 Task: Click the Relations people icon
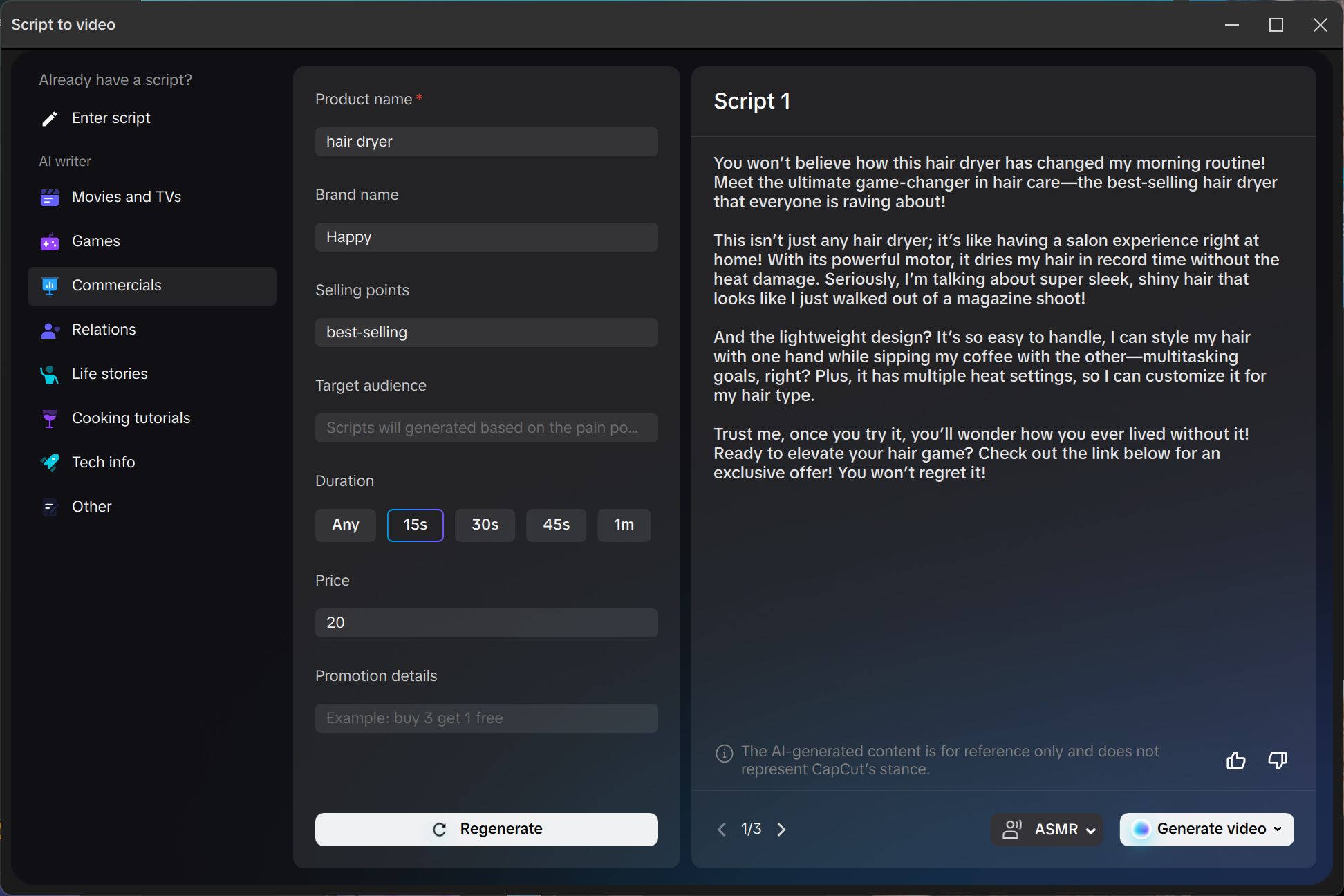point(50,330)
